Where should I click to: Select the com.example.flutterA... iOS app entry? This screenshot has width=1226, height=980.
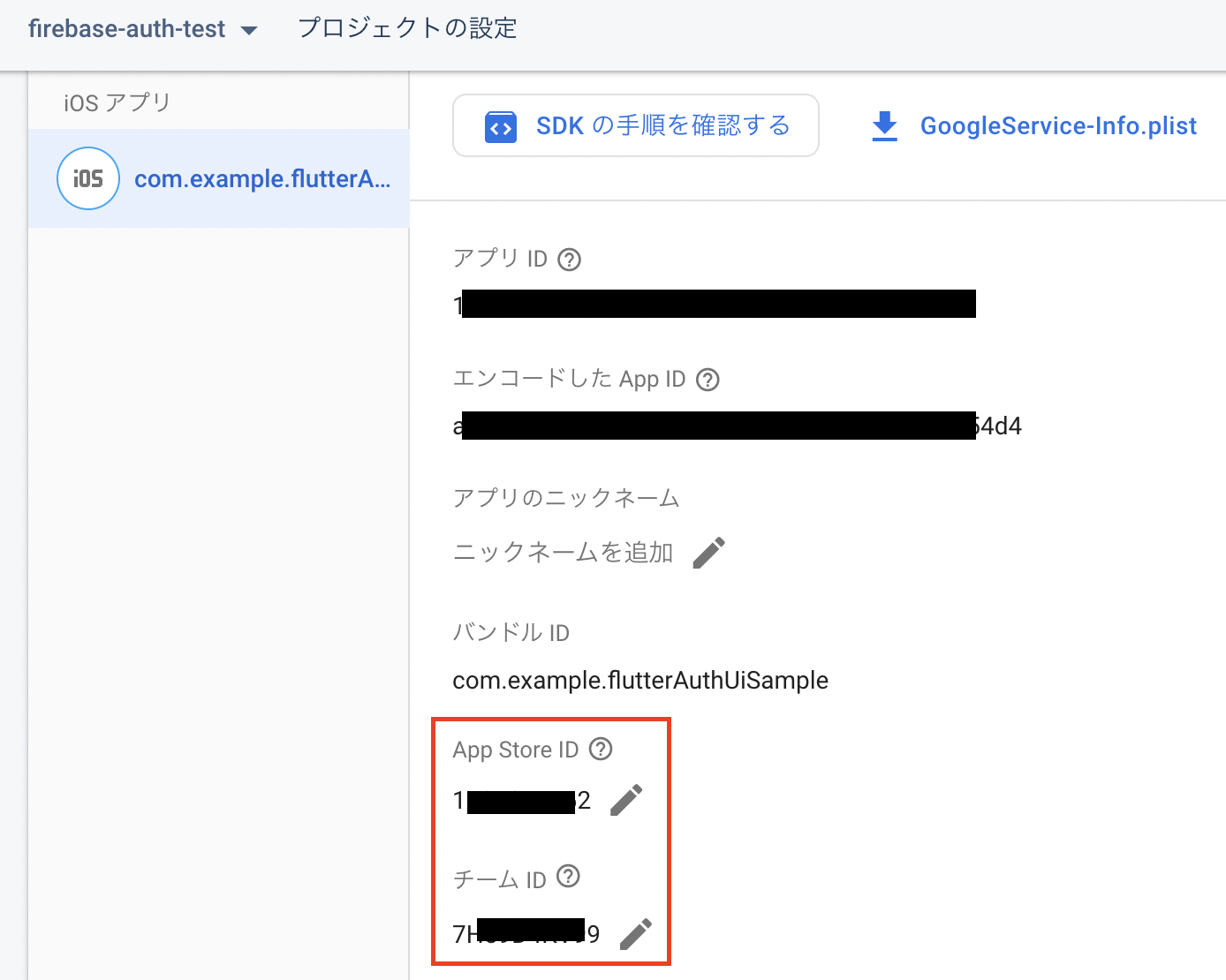click(219, 178)
